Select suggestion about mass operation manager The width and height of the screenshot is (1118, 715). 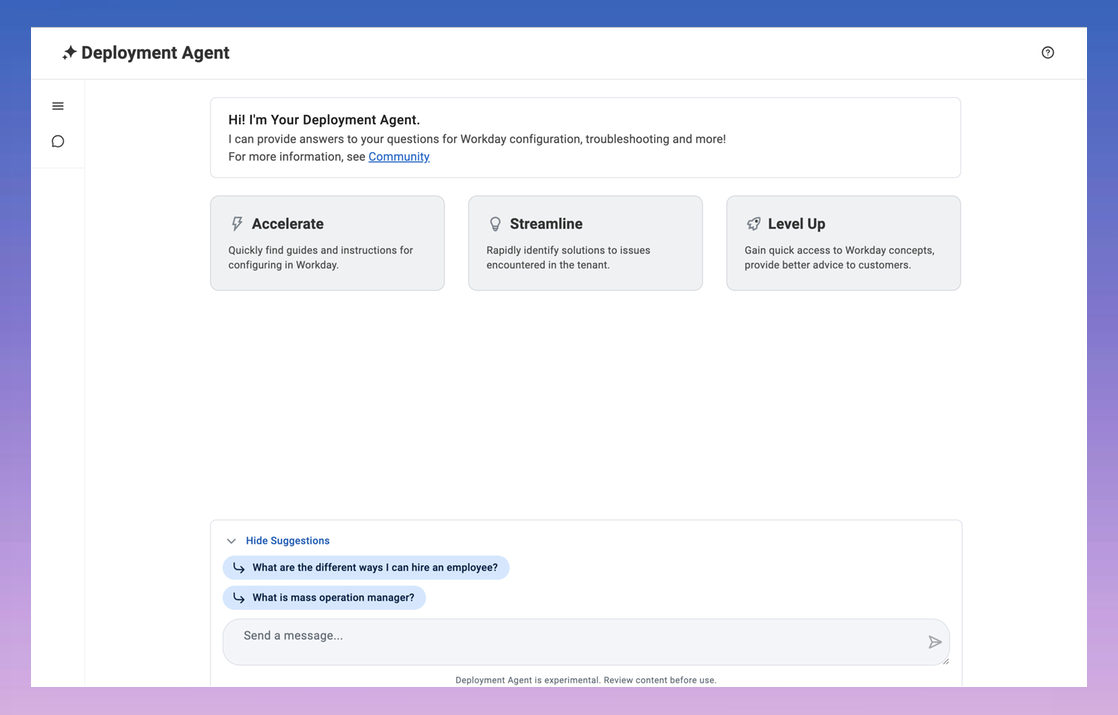324,597
